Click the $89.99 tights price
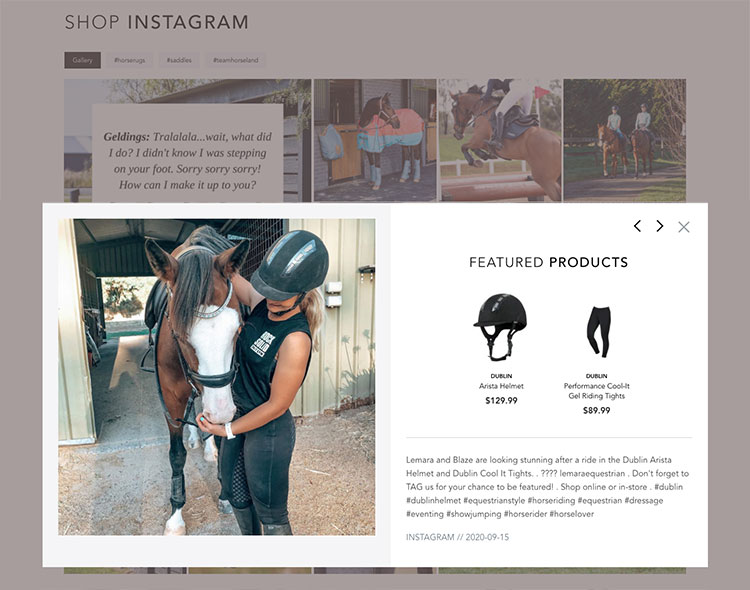This screenshot has width=750, height=590. point(596,411)
